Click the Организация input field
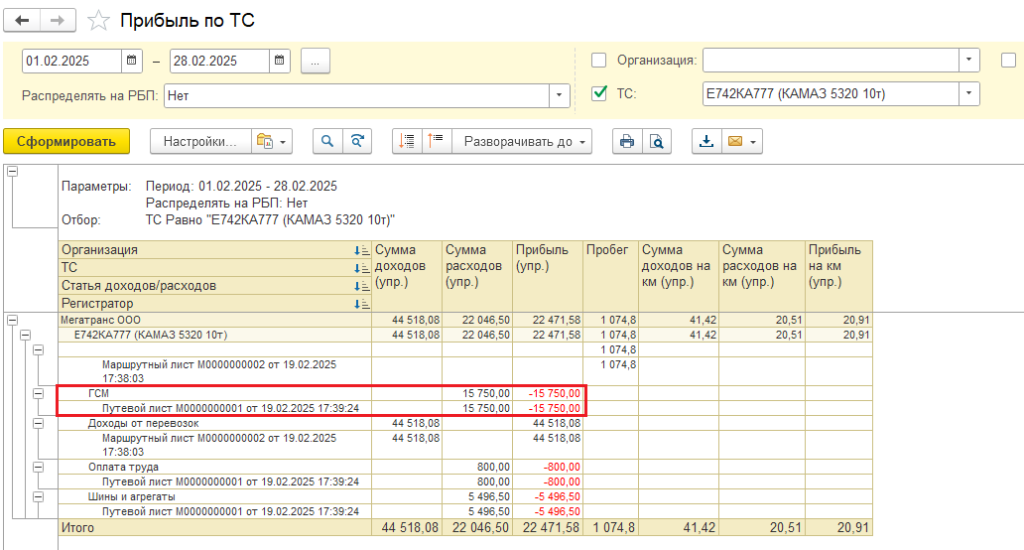This screenshot has height=550, width=1024. (x=831, y=60)
